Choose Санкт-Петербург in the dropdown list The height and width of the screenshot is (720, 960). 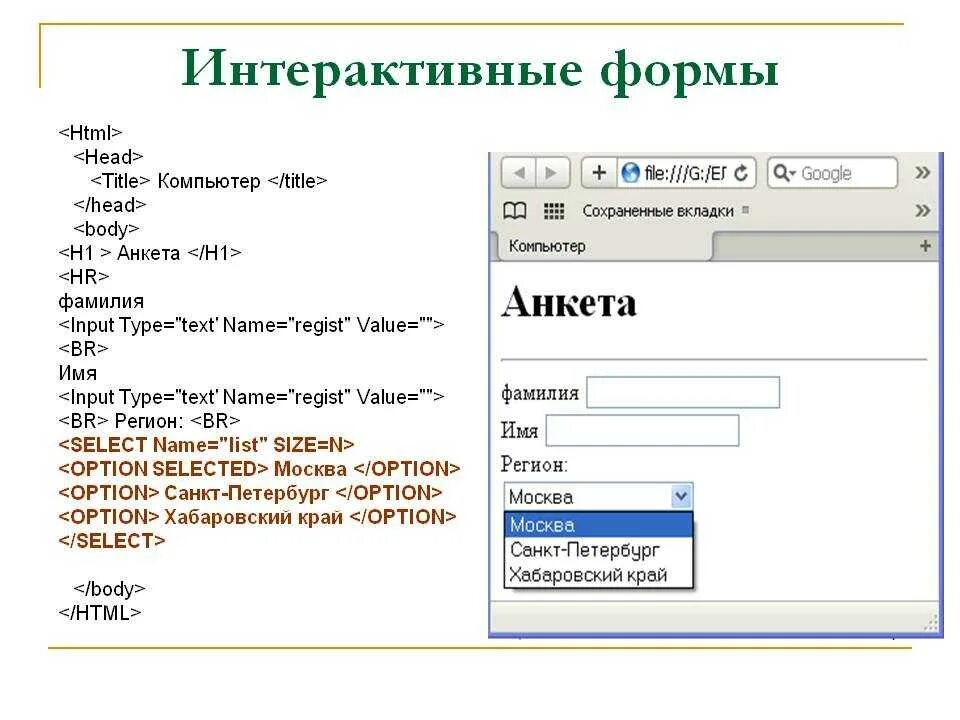[x=598, y=550]
